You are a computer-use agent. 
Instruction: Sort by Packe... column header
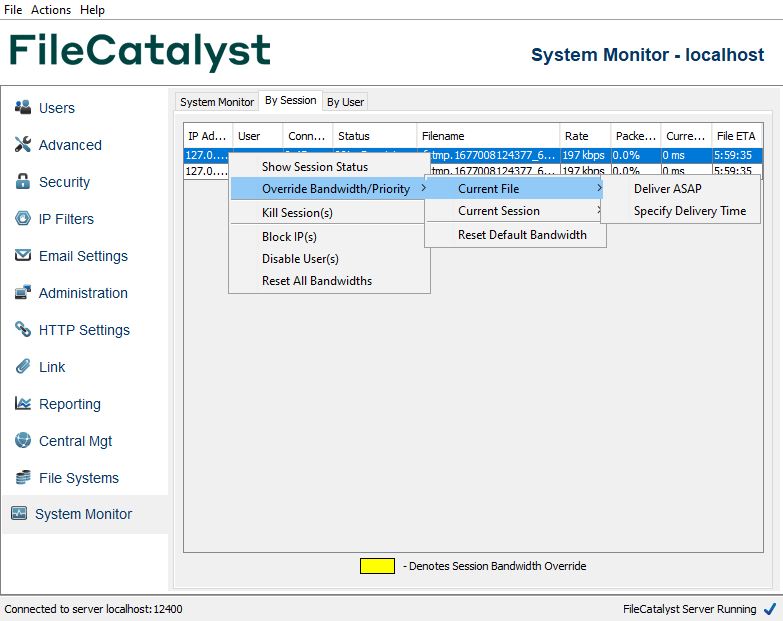(x=636, y=136)
